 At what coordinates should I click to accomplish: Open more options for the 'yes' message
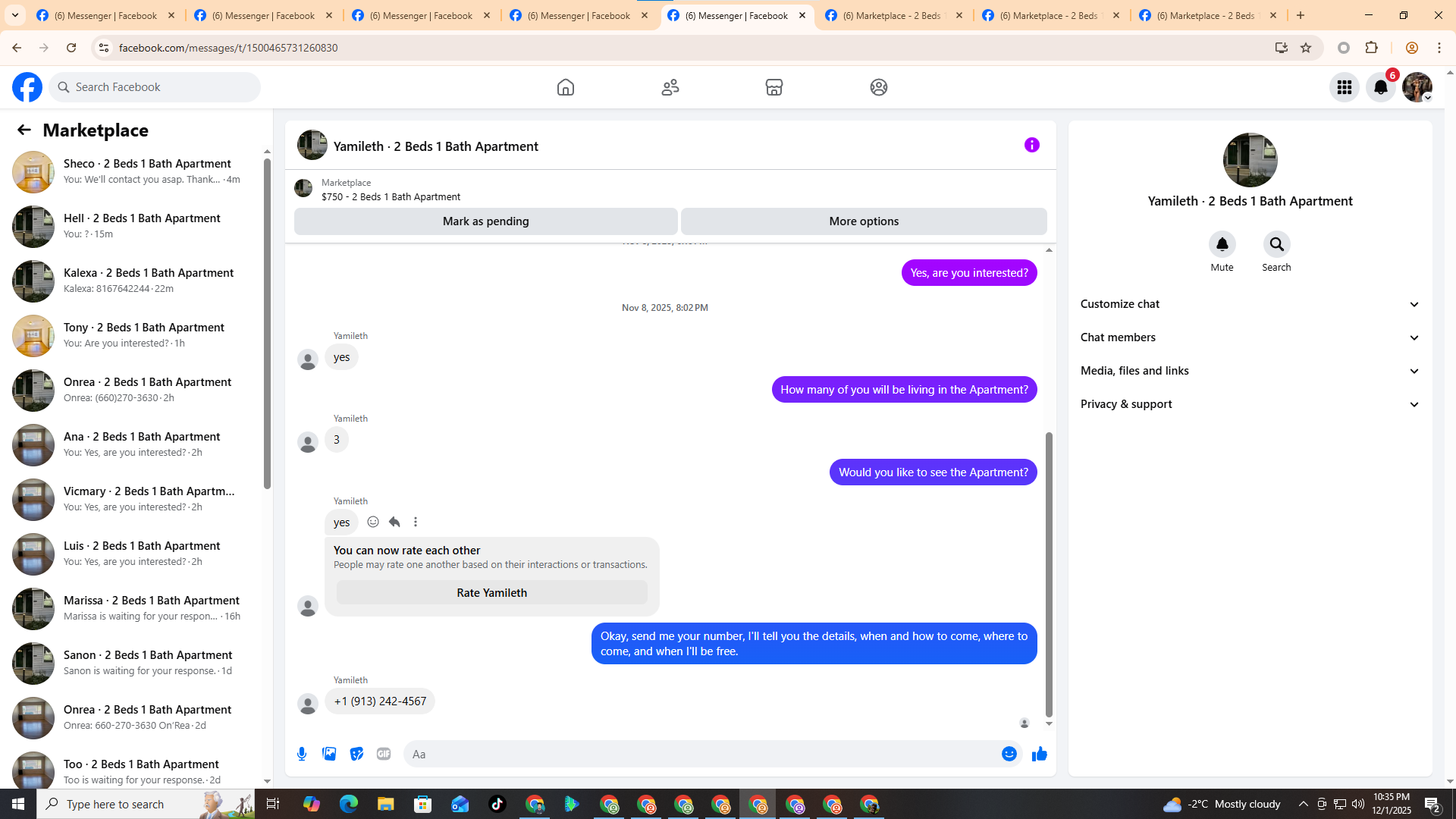tap(416, 522)
